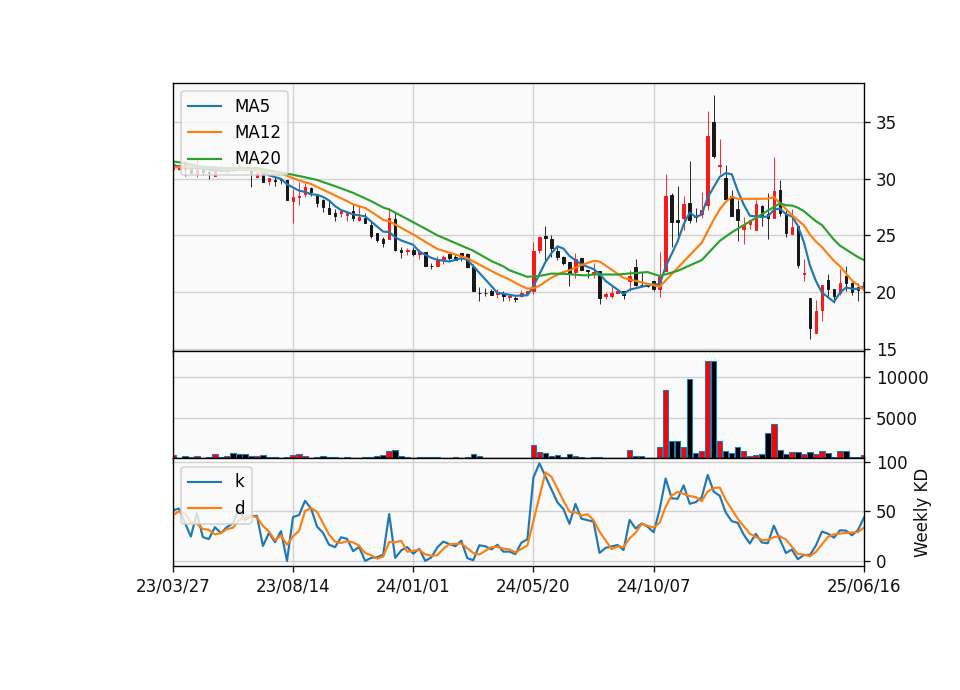Click the 50 KD axis label
This screenshot has width=960, height=690.
tap(886, 511)
